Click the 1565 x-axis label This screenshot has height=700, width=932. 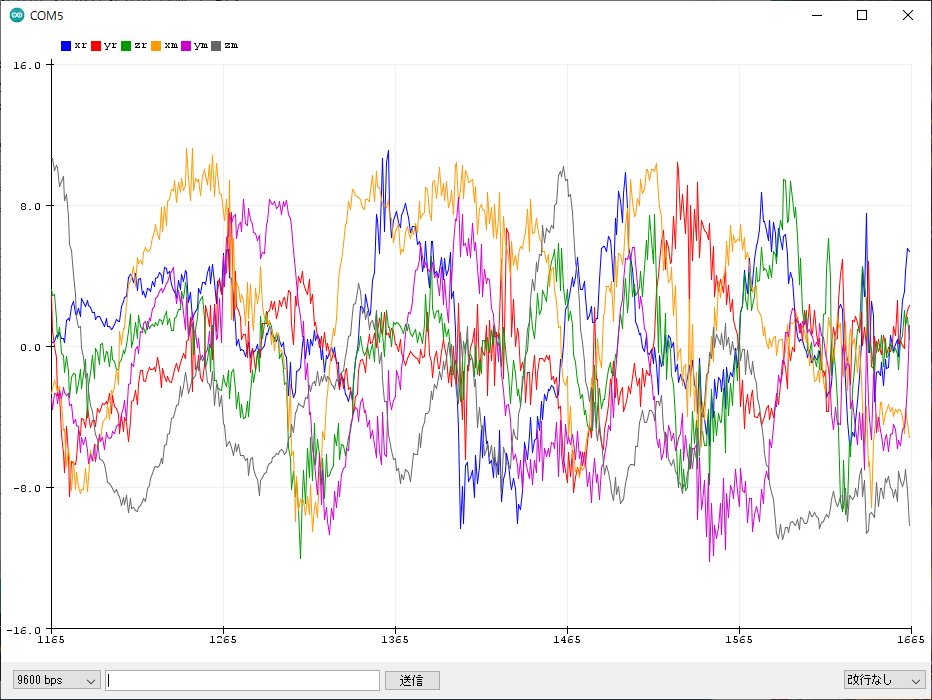click(x=739, y=640)
